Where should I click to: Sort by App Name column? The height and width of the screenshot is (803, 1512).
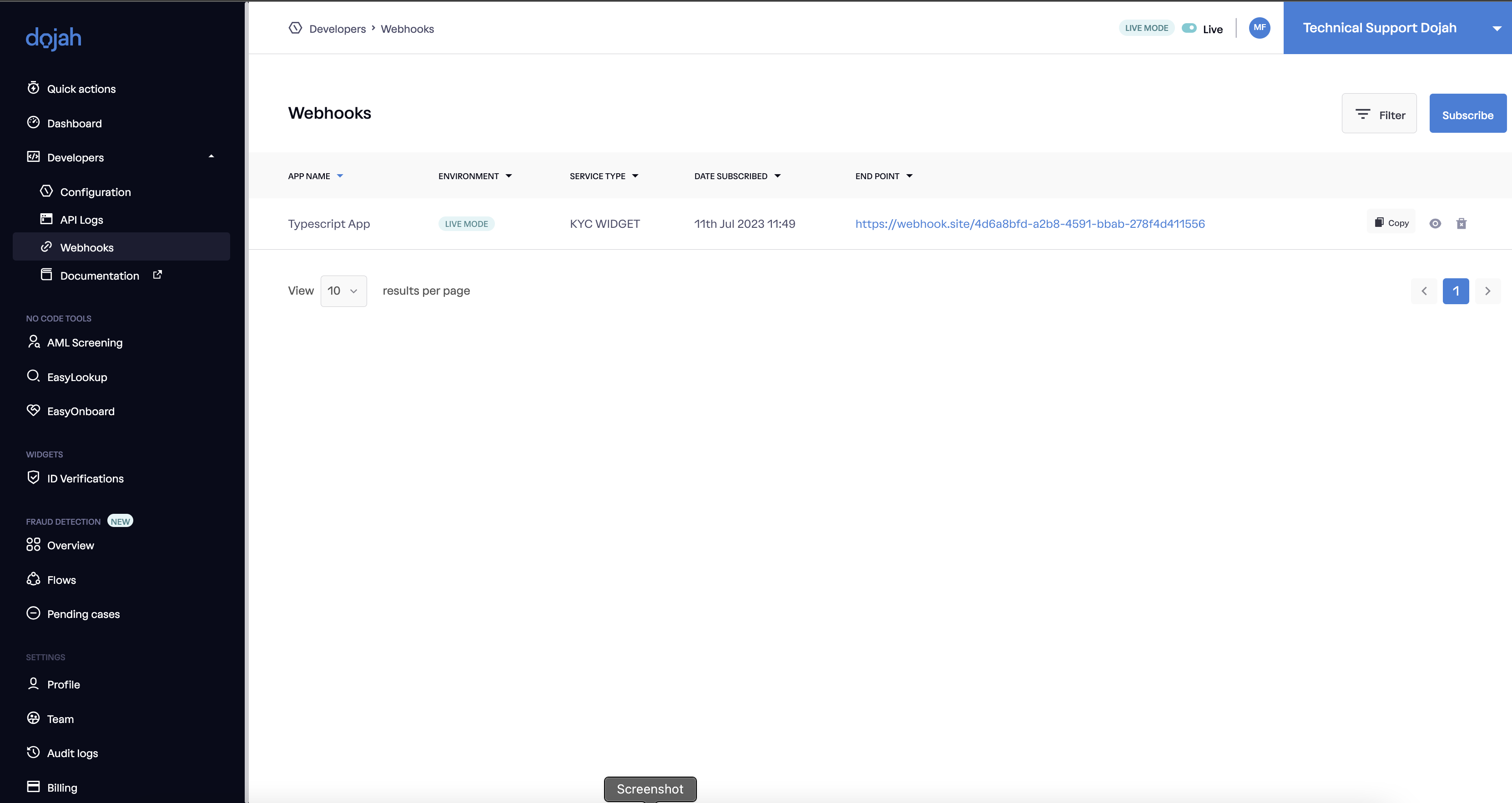pyautogui.click(x=316, y=176)
